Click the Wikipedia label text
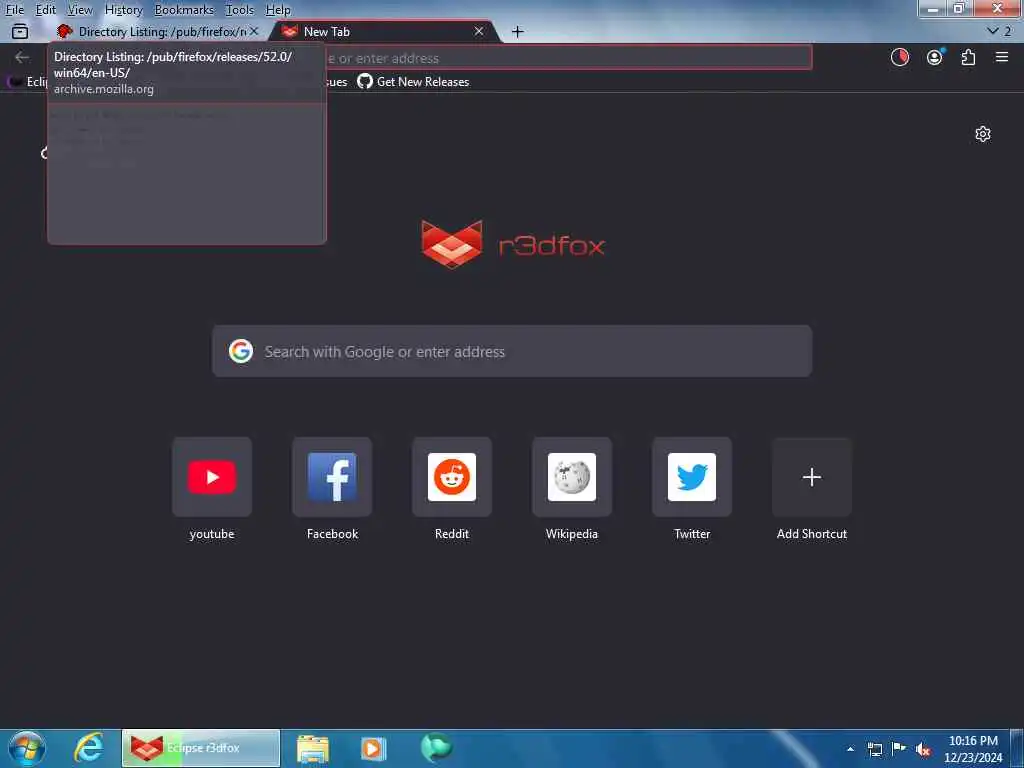 coord(572,534)
